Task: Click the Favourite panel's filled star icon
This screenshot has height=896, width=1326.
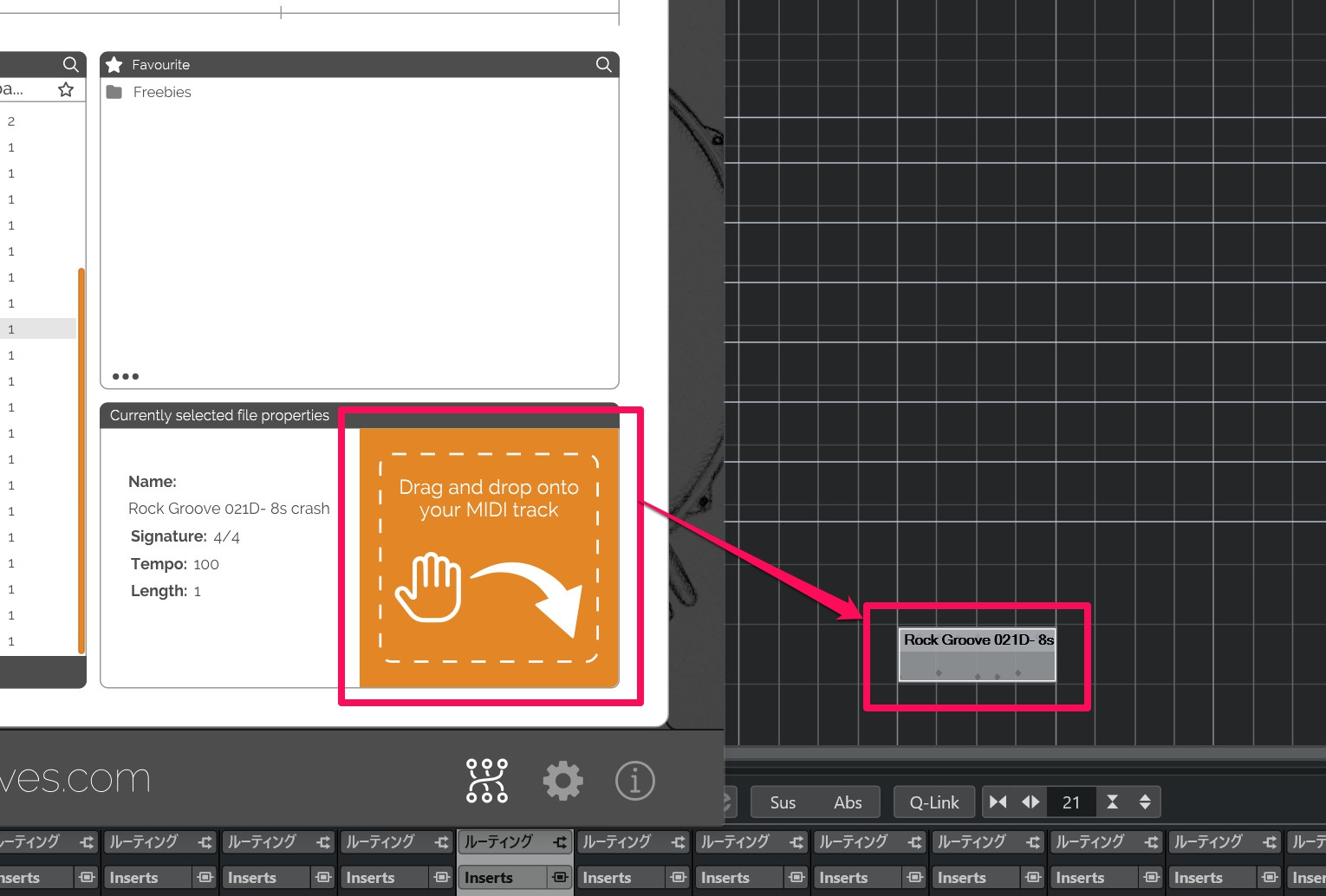Action: (x=114, y=65)
